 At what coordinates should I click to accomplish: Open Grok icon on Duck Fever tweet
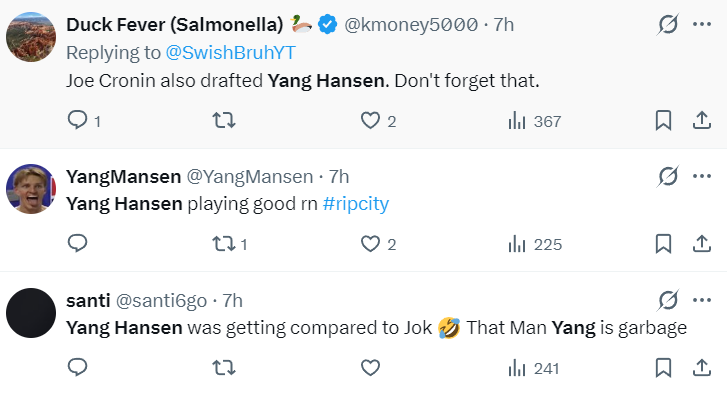(668, 24)
